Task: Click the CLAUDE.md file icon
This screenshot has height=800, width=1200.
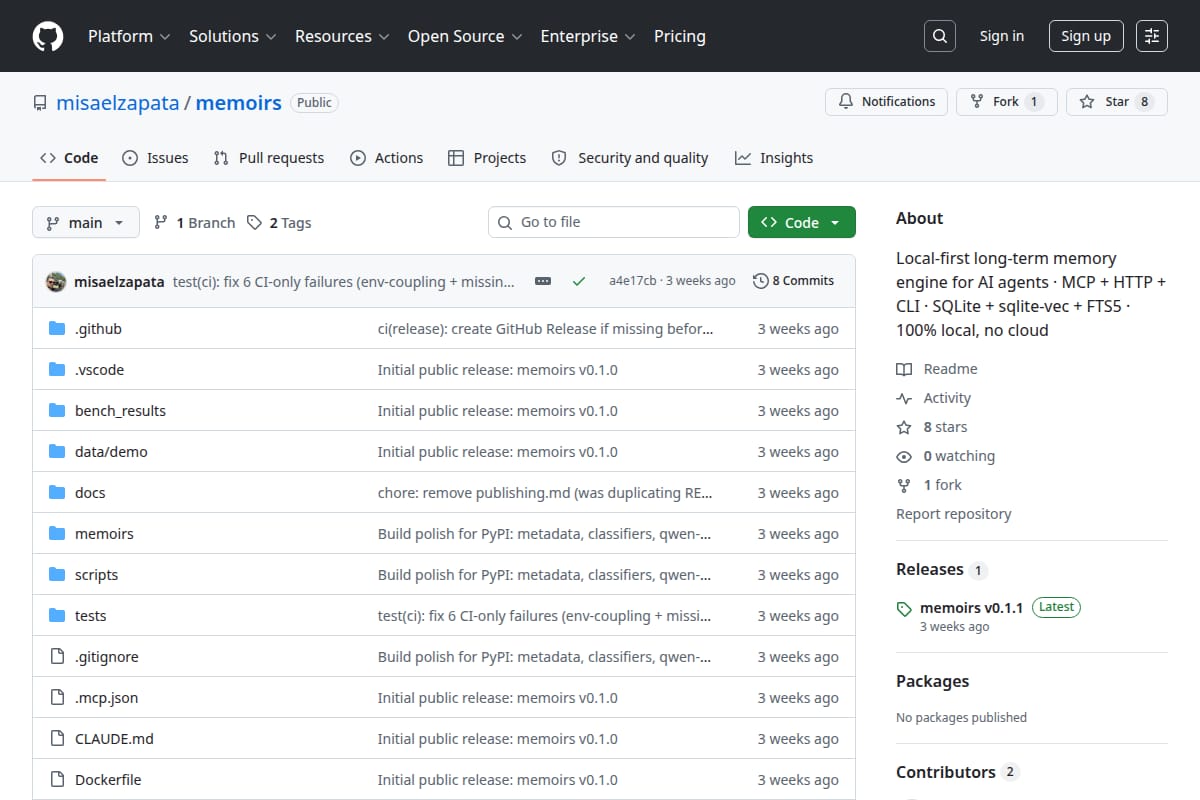Action: tap(57, 738)
